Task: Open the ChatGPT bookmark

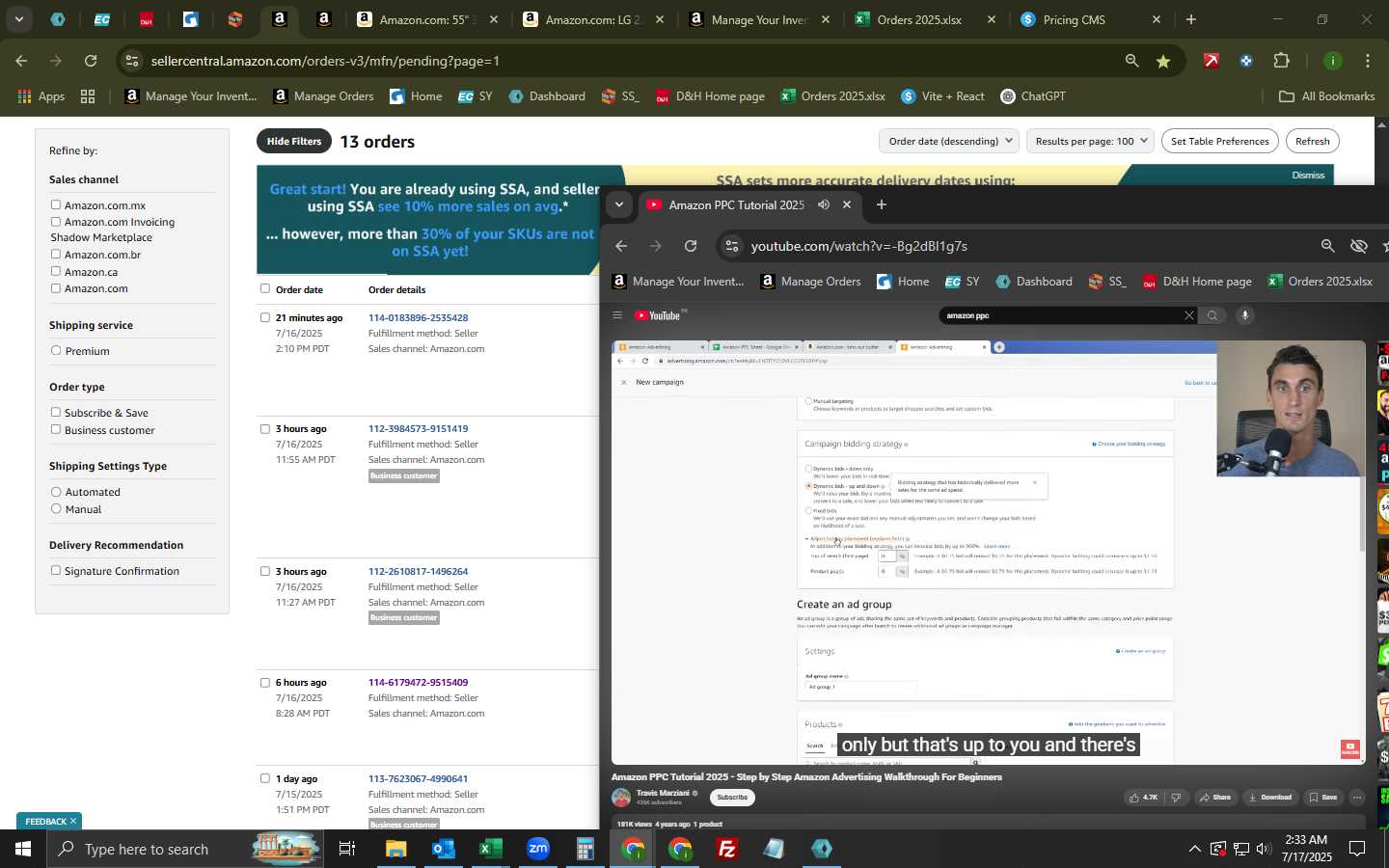Action: (x=1033, y=96)
